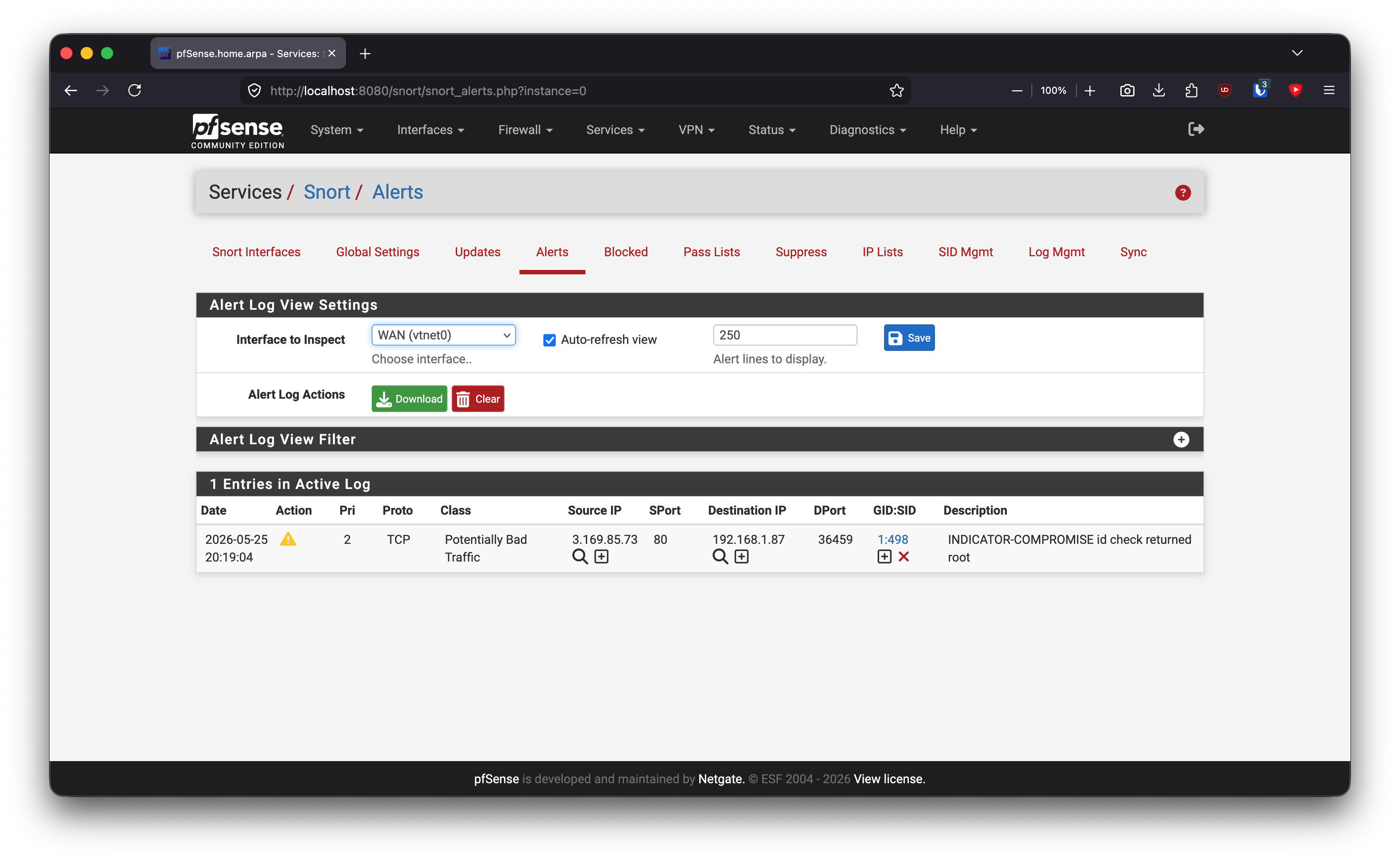The image size is (1400, 862).
Task: Open the Help menu
Action: pos(958,130)
